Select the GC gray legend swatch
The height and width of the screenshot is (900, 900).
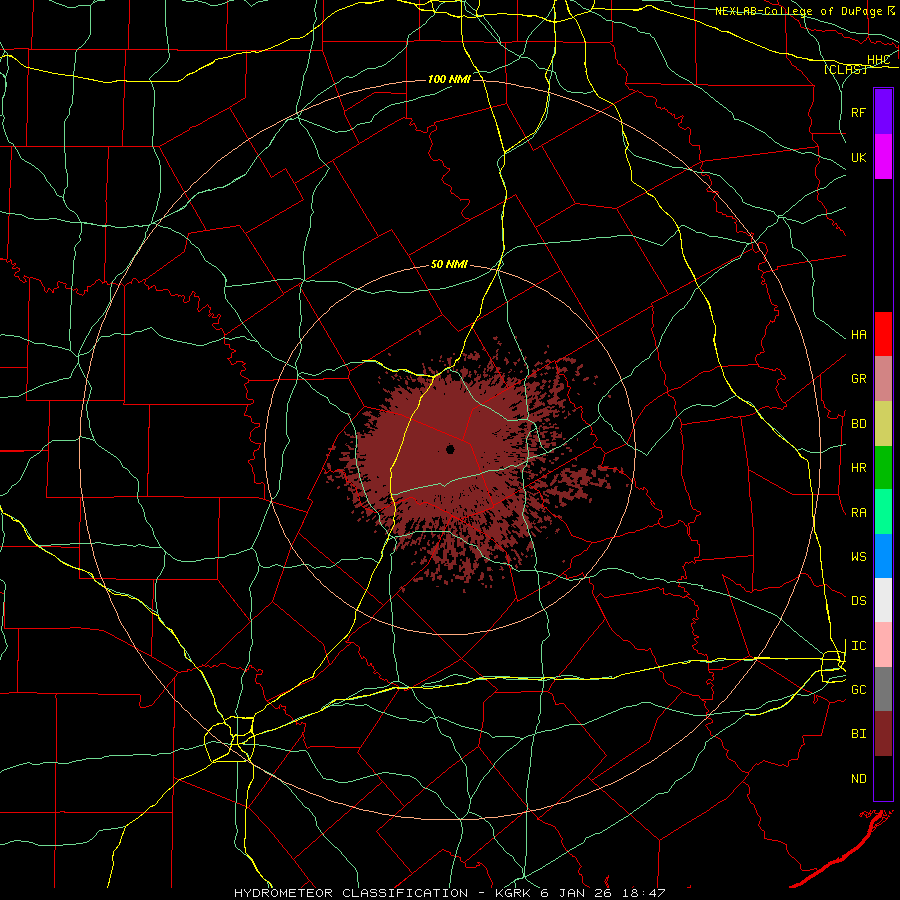click(x=883, y=689)
